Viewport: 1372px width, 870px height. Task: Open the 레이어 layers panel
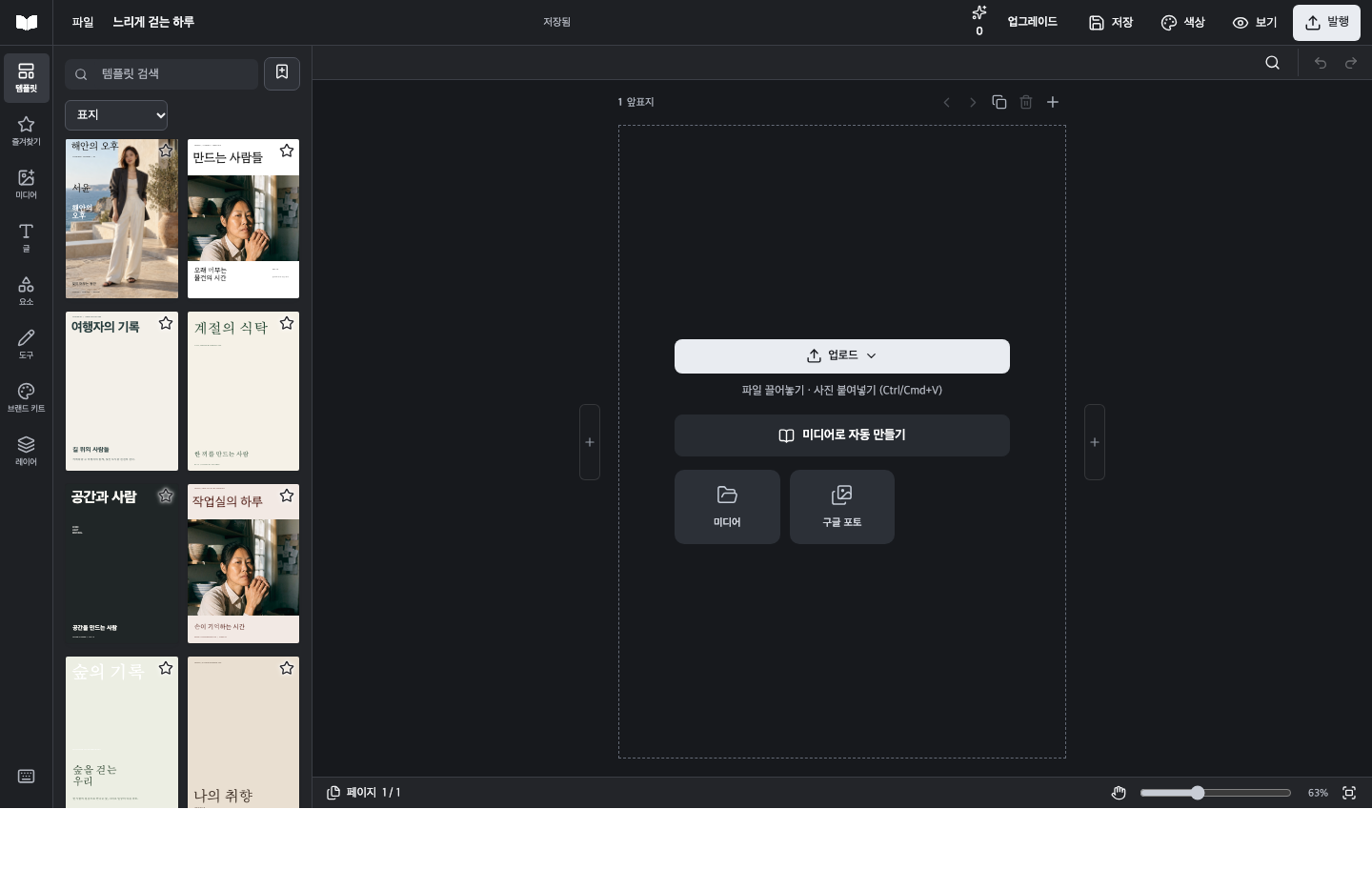click(x=26, y=451)
